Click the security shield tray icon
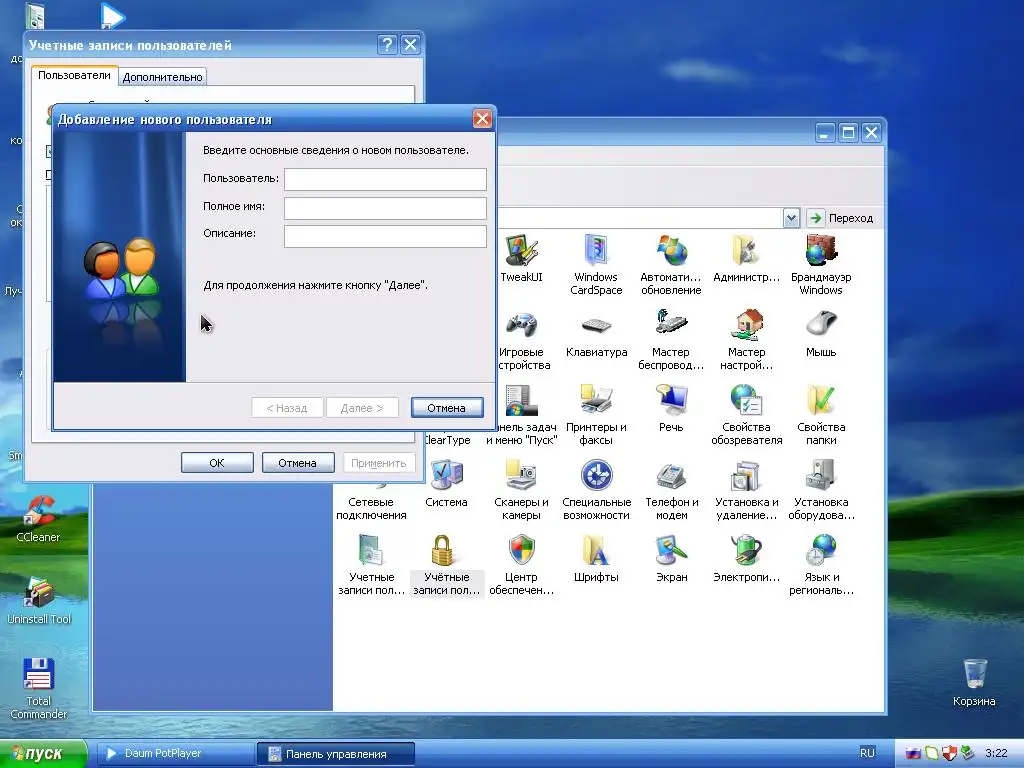Image resolution: width=1024 pixels, height=768 pixels. click(948, 753)
